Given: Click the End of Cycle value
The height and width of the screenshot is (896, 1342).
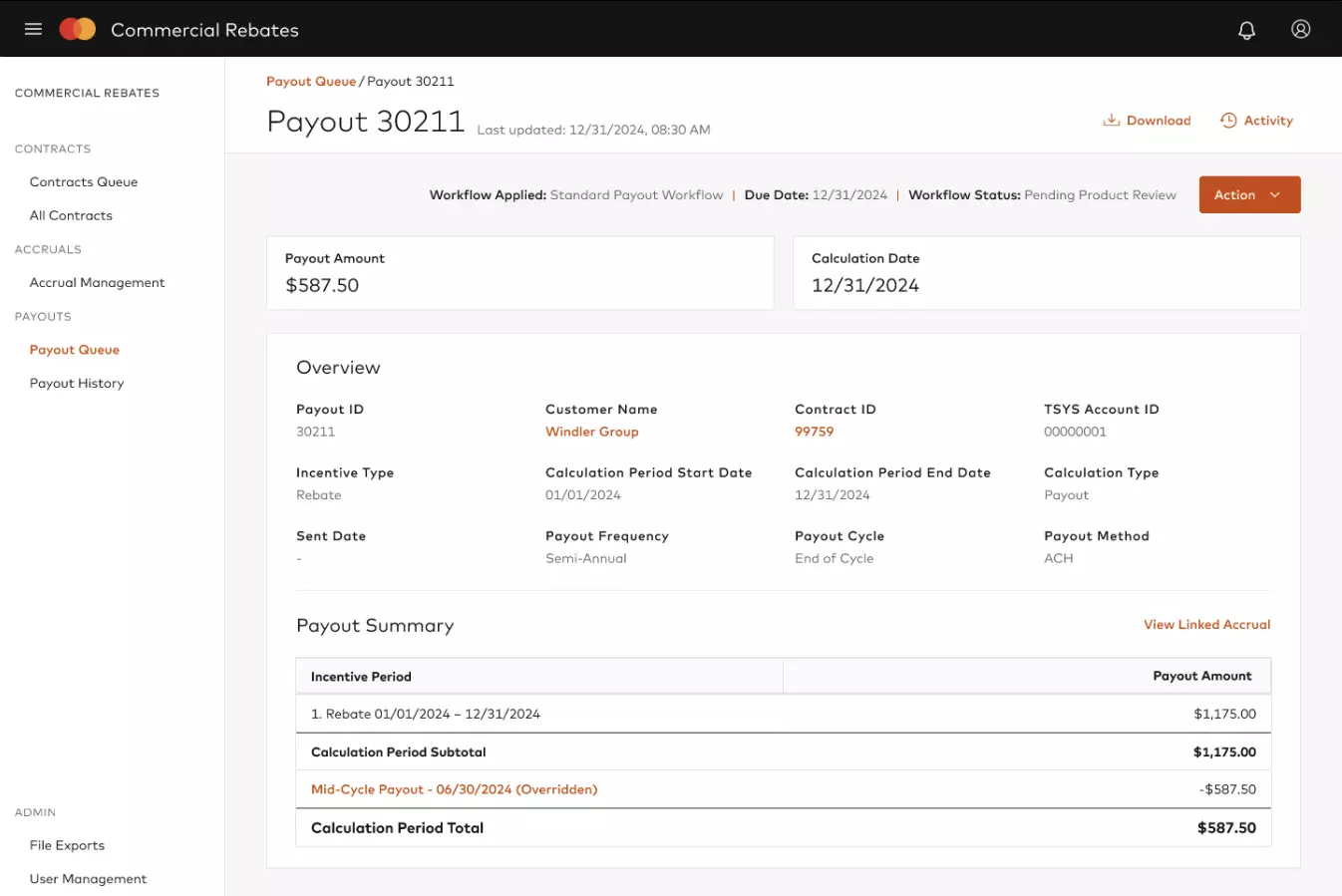Looking at the screenshot, I should (x=834, y=558).
